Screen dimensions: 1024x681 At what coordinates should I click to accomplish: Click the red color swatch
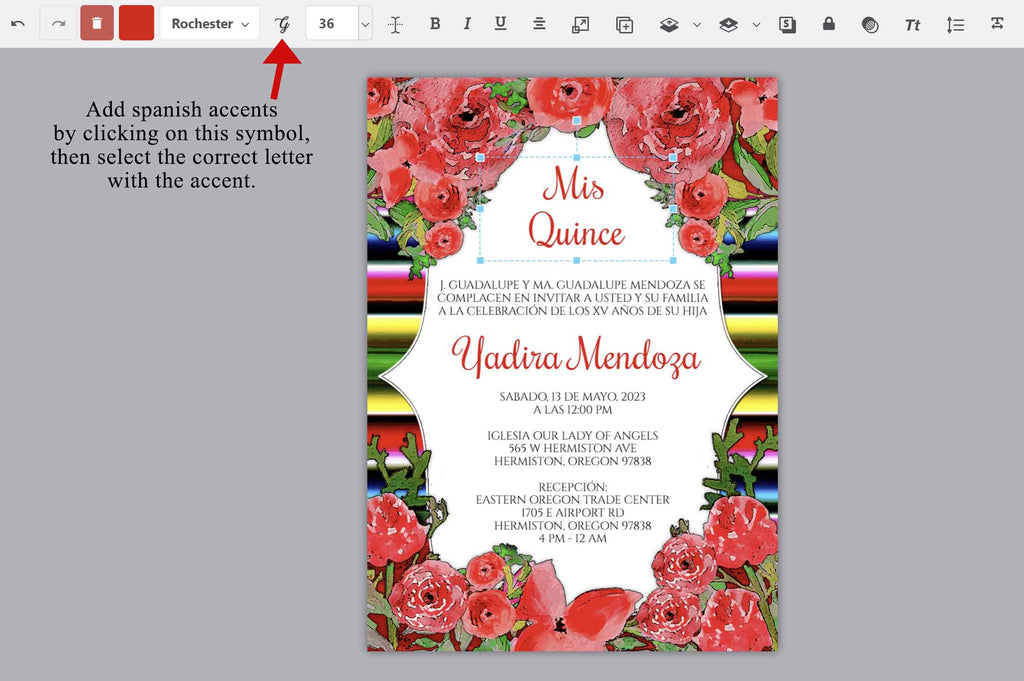coord(135,22)
